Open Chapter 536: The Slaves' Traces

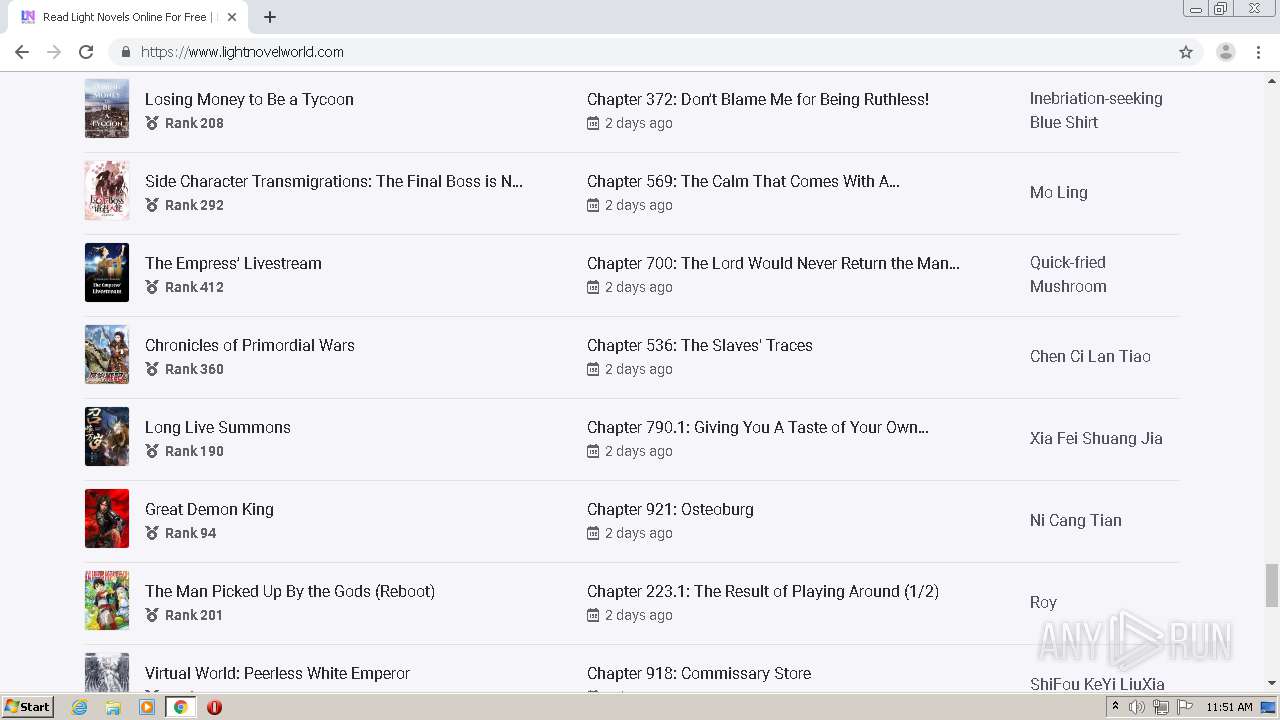point(699,345)
